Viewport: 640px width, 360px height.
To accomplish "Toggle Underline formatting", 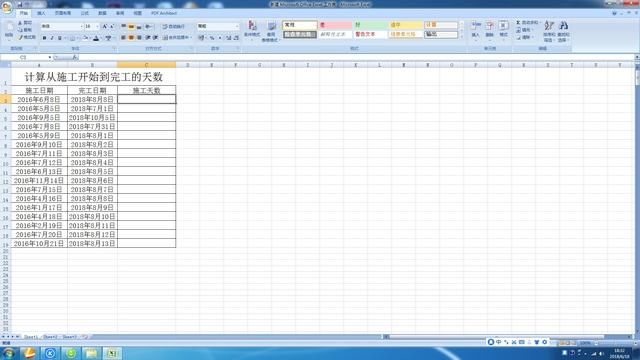I will click(60, 38).
